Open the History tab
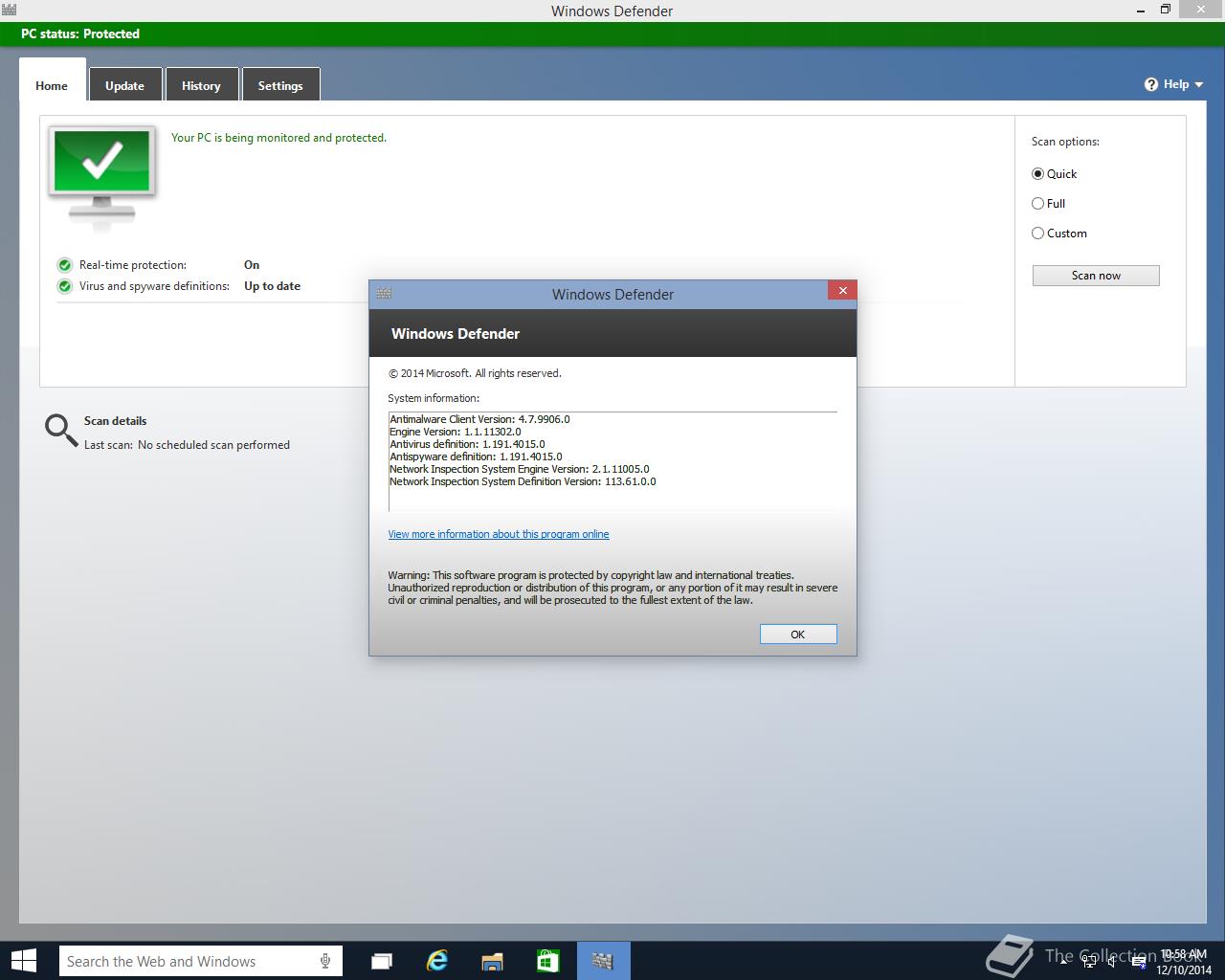 pos(201,85)
